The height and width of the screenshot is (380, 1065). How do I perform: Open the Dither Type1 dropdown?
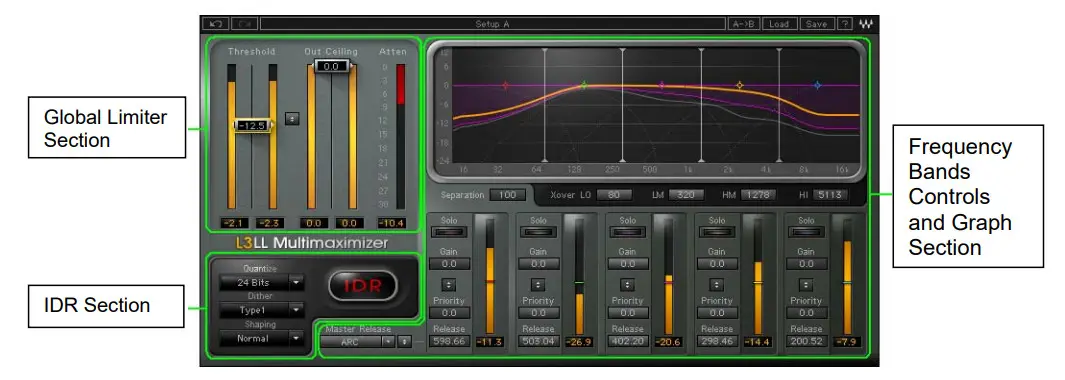(261, 310)
